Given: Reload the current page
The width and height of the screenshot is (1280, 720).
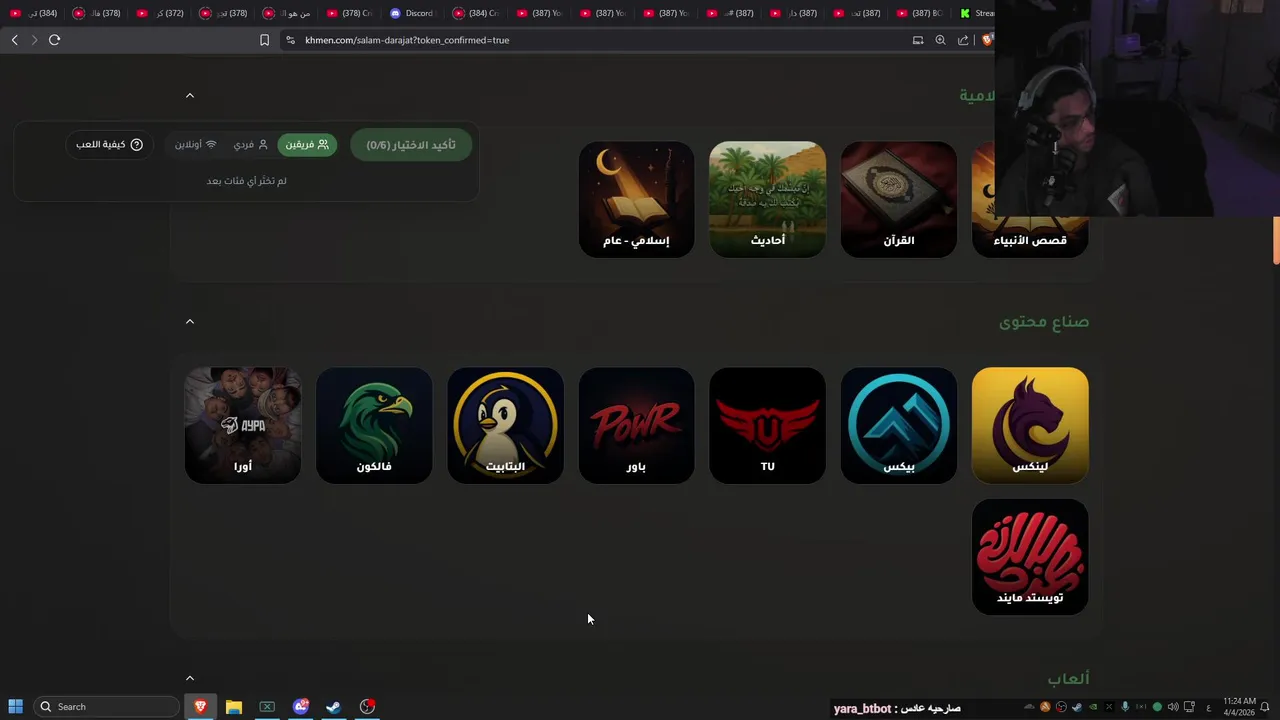Looking at the screenshot, I should click(x=54, y=40).
